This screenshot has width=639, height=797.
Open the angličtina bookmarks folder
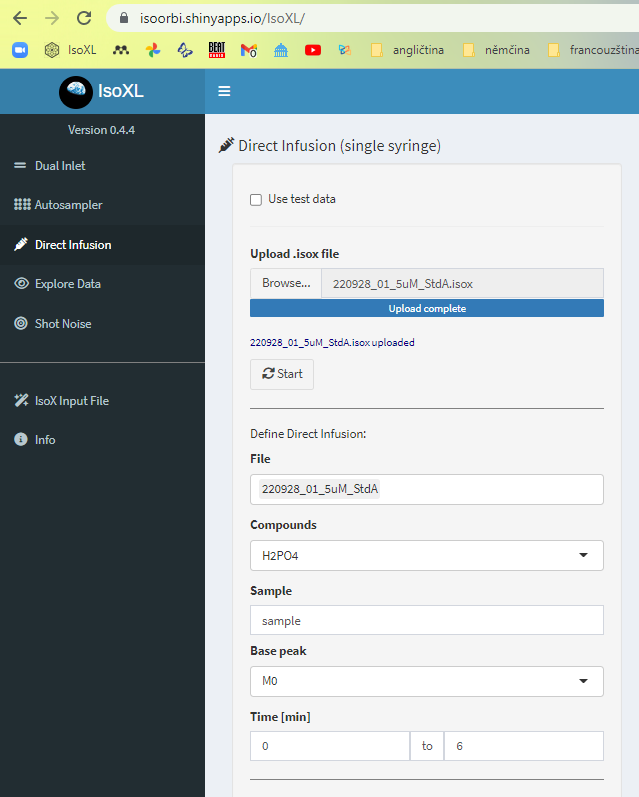click(x=407, y=50)
